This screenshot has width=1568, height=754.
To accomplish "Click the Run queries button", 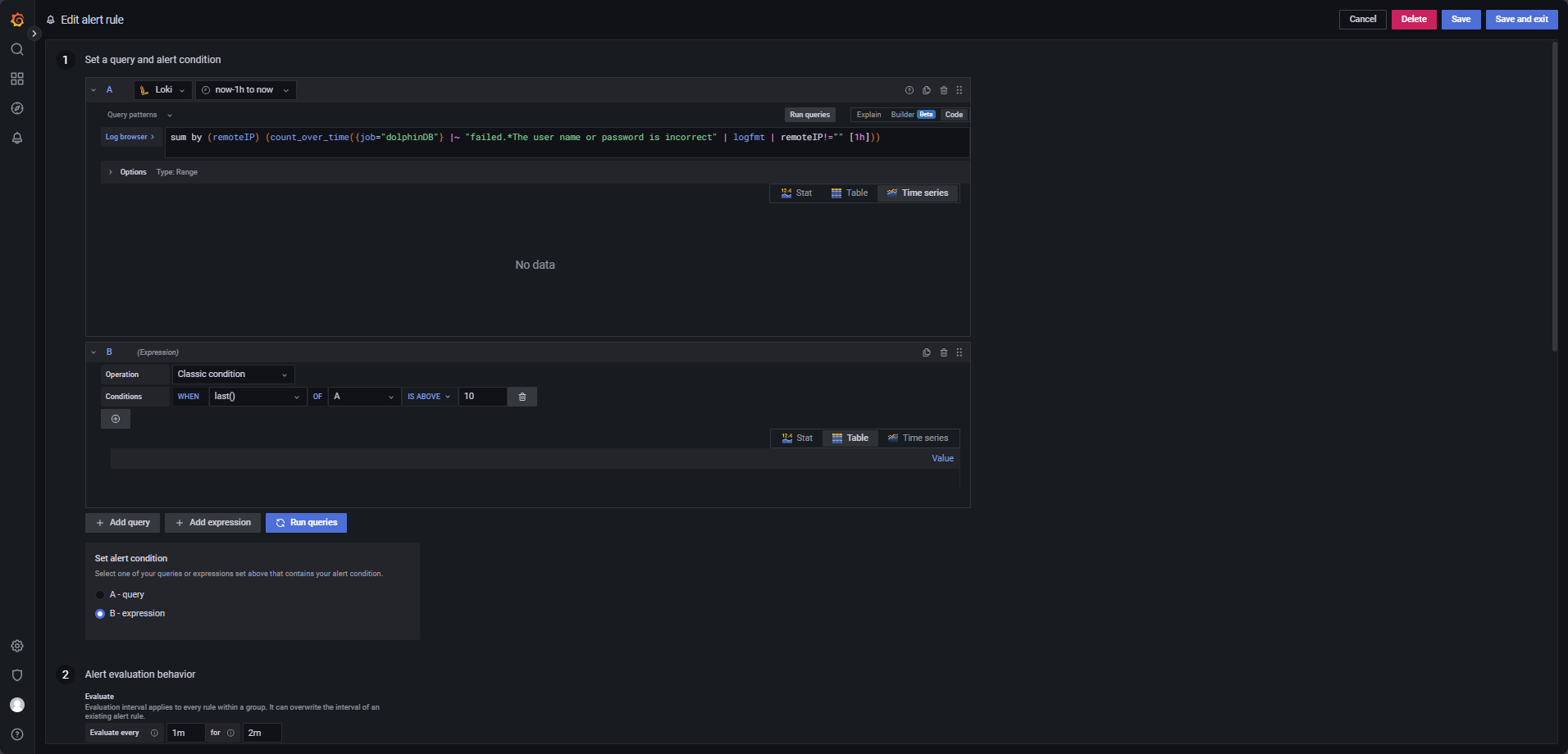I will [x=306, y=522].
